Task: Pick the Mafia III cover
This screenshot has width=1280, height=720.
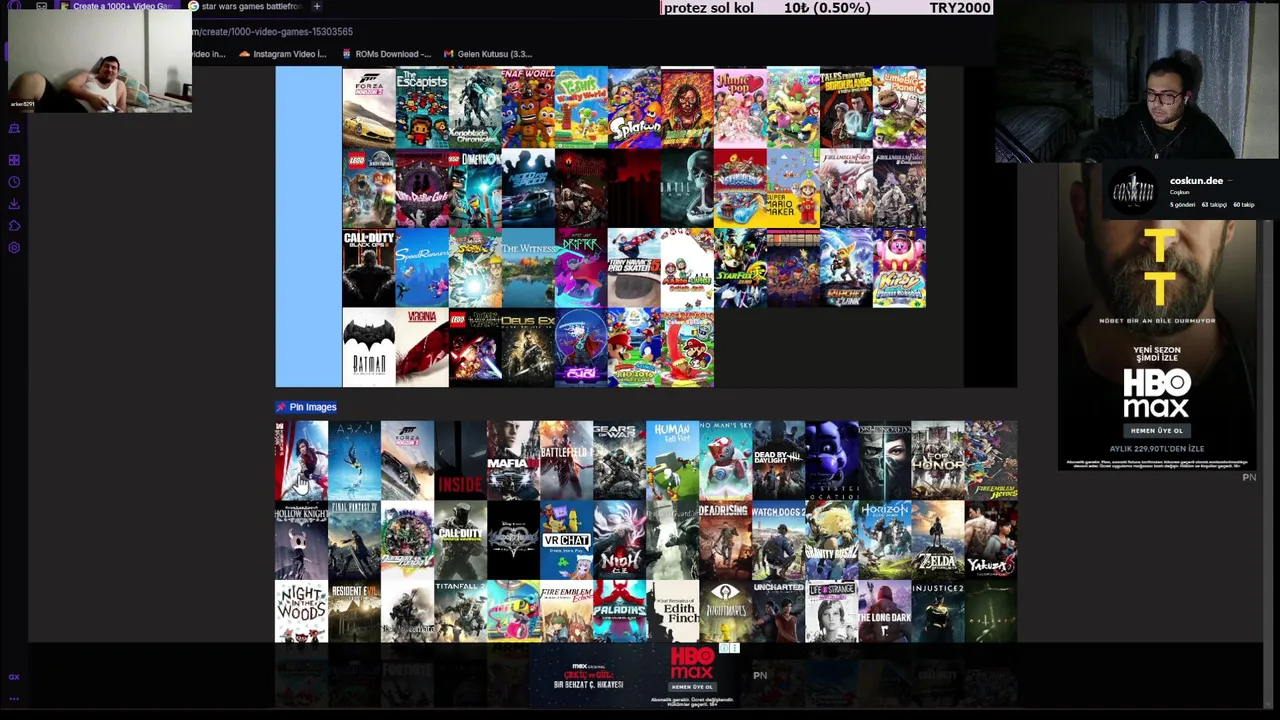Action: 513,460
